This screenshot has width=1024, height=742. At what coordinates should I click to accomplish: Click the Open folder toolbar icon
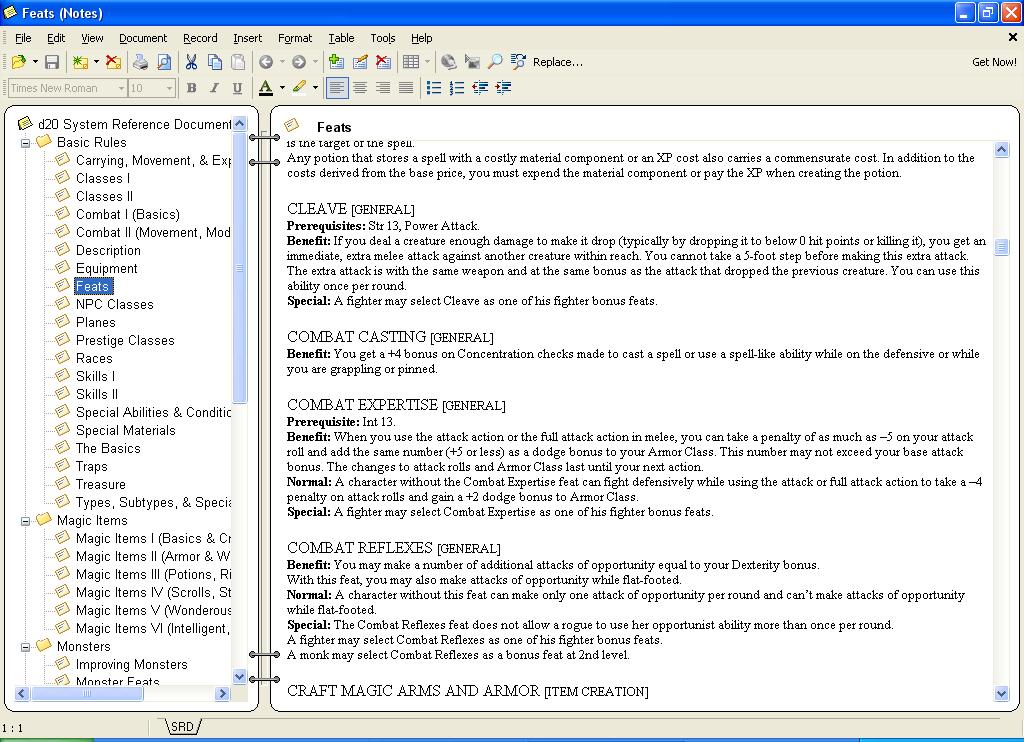(x=19, y=62)
